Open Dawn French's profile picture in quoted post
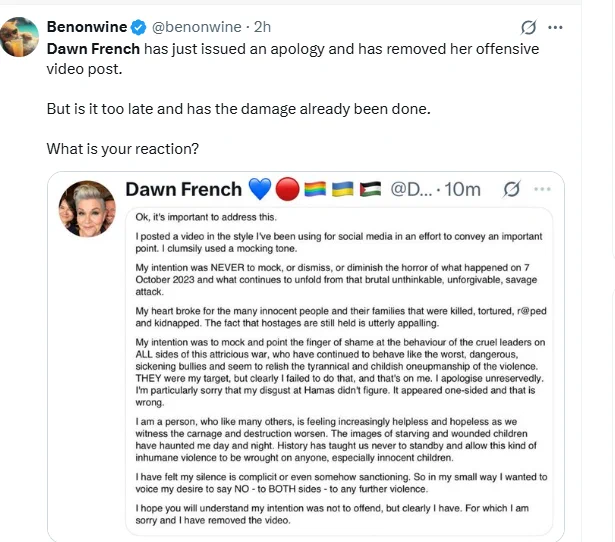 point(87,209)
